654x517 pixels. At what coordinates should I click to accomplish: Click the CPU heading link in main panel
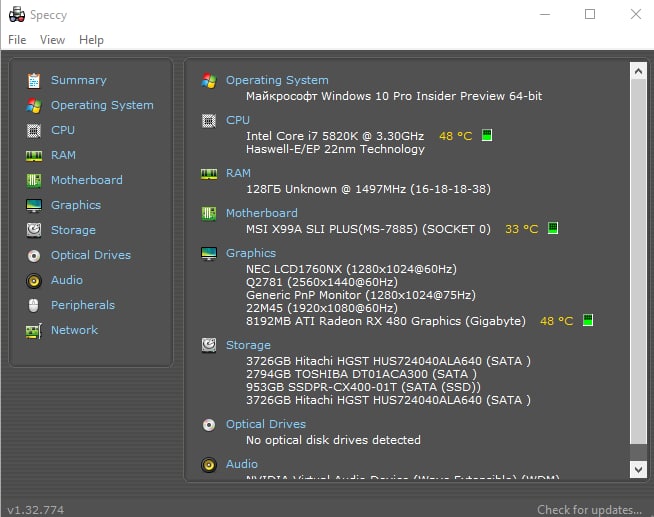pos(238,120)
